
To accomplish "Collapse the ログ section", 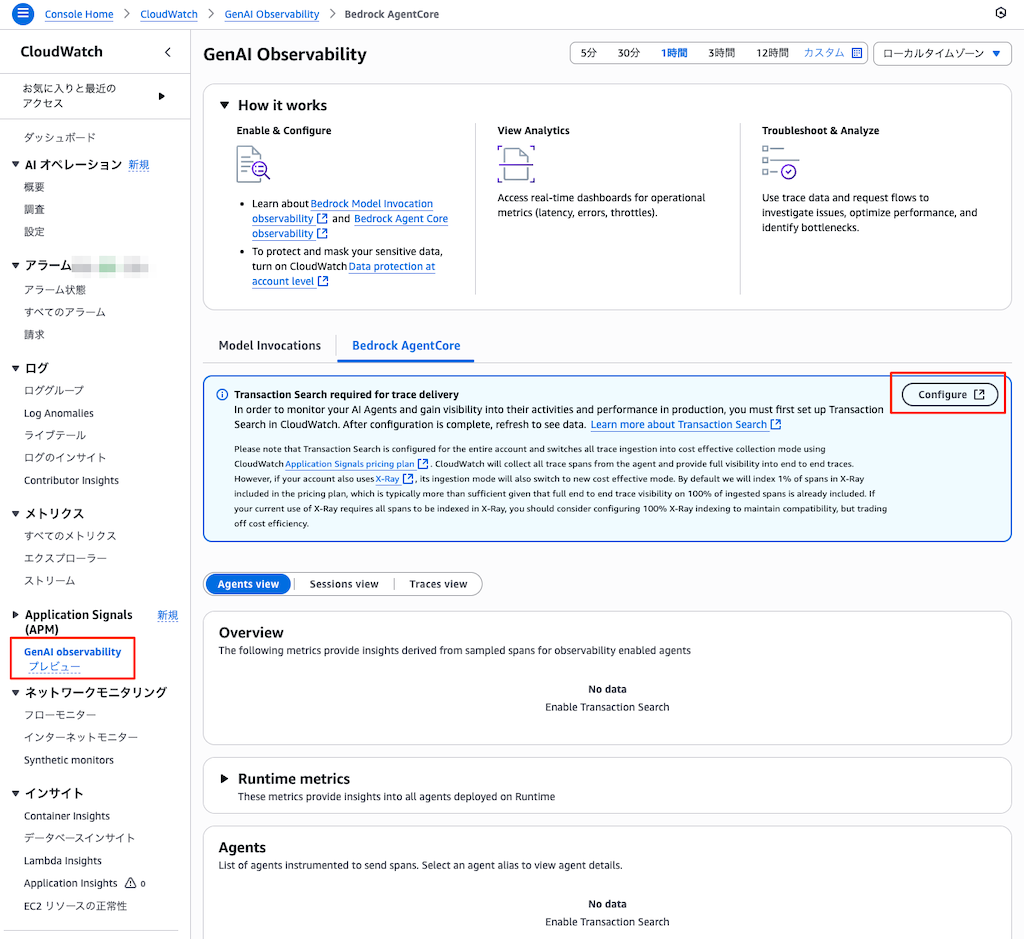I will pyautogui.click(x=16, y=368).
